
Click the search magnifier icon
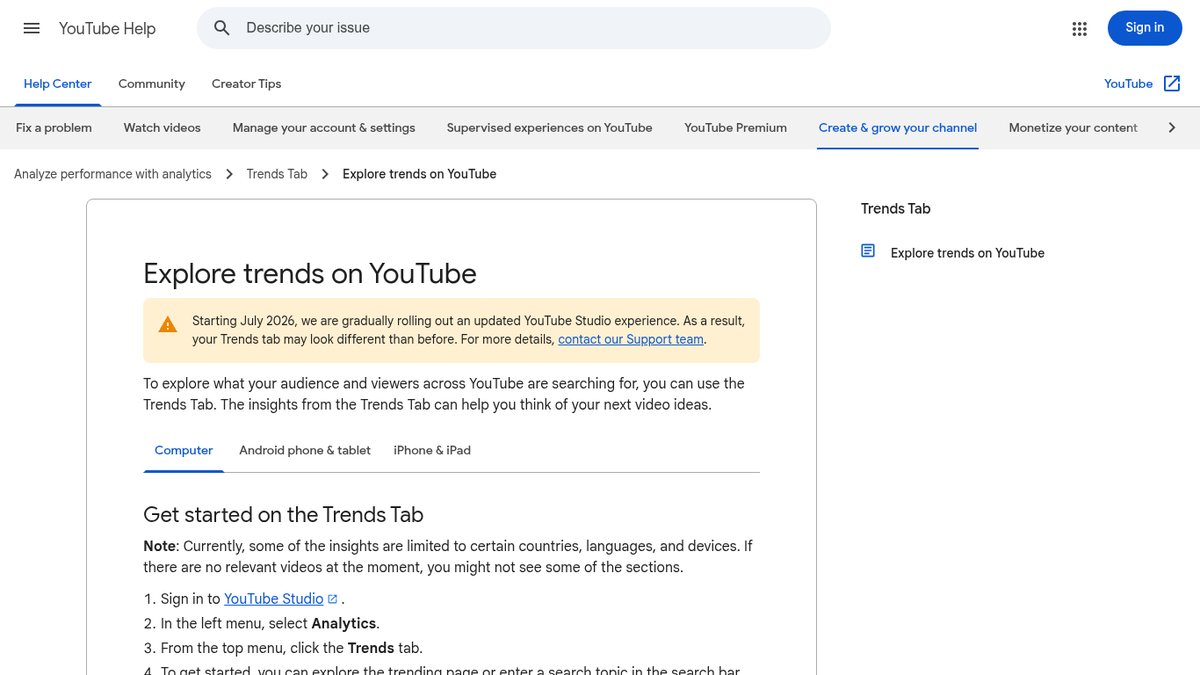(222, 28)
